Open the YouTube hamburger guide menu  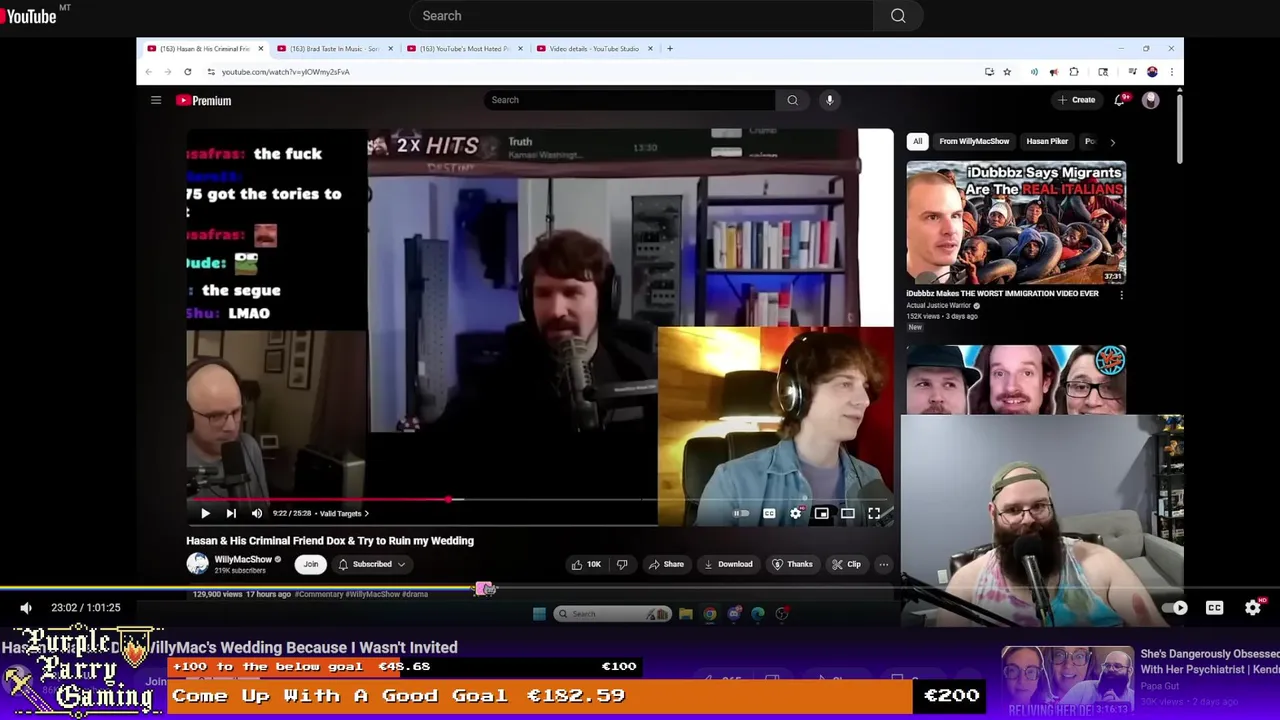tap(156, 100)
